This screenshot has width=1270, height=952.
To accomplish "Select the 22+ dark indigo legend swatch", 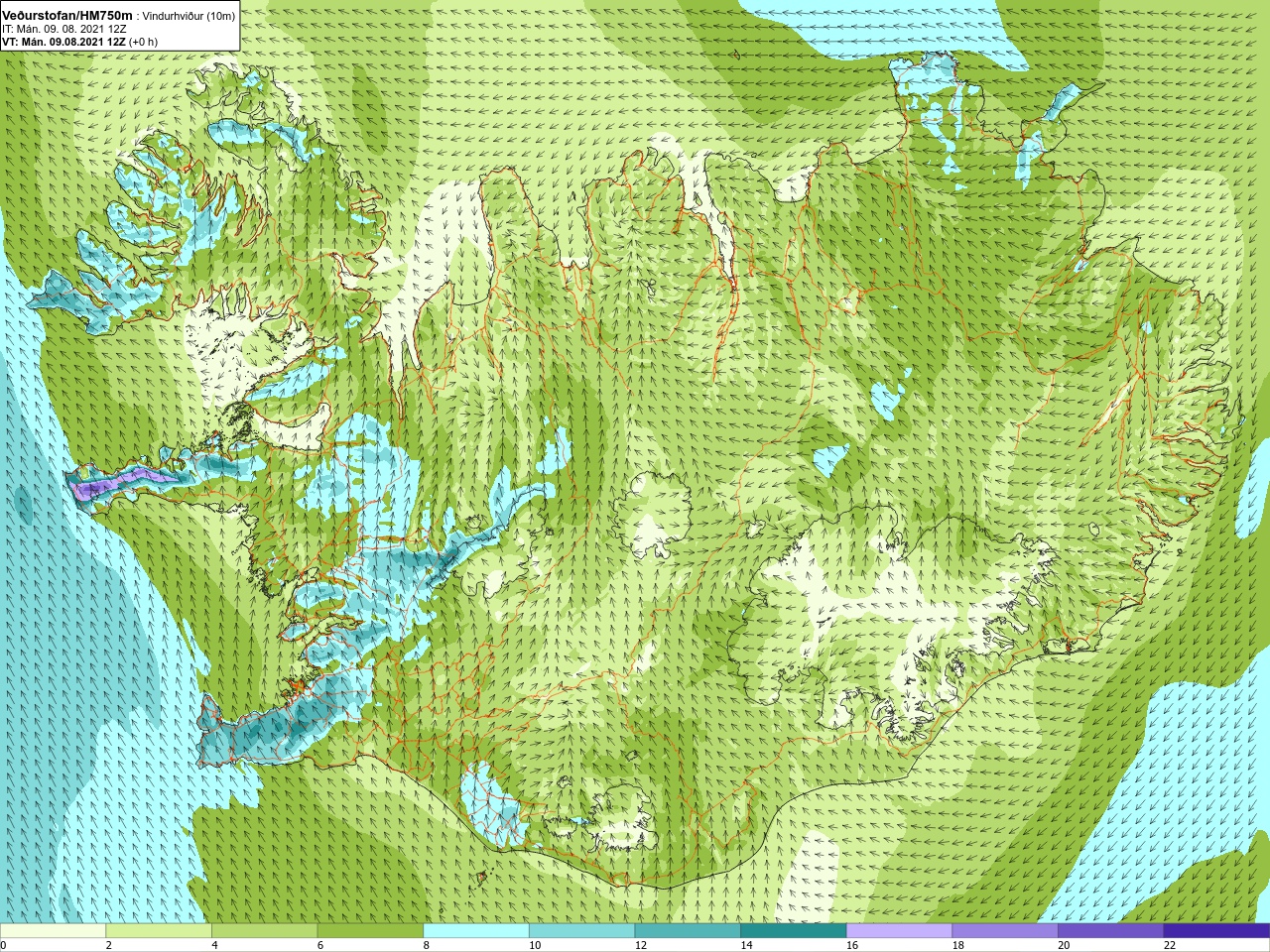I will point(1216,931).
